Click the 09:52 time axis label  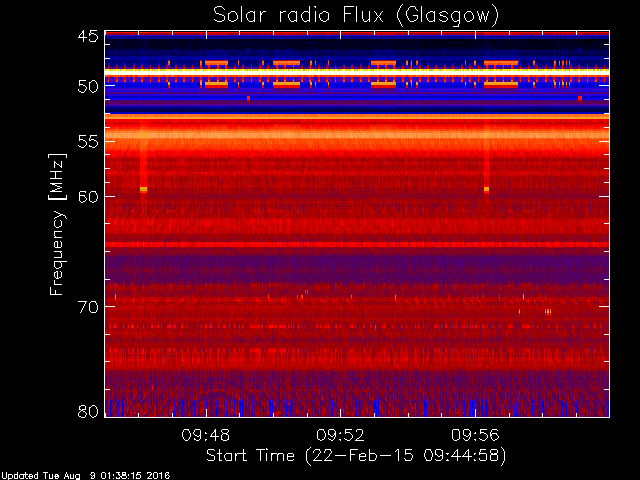point(340,435)
